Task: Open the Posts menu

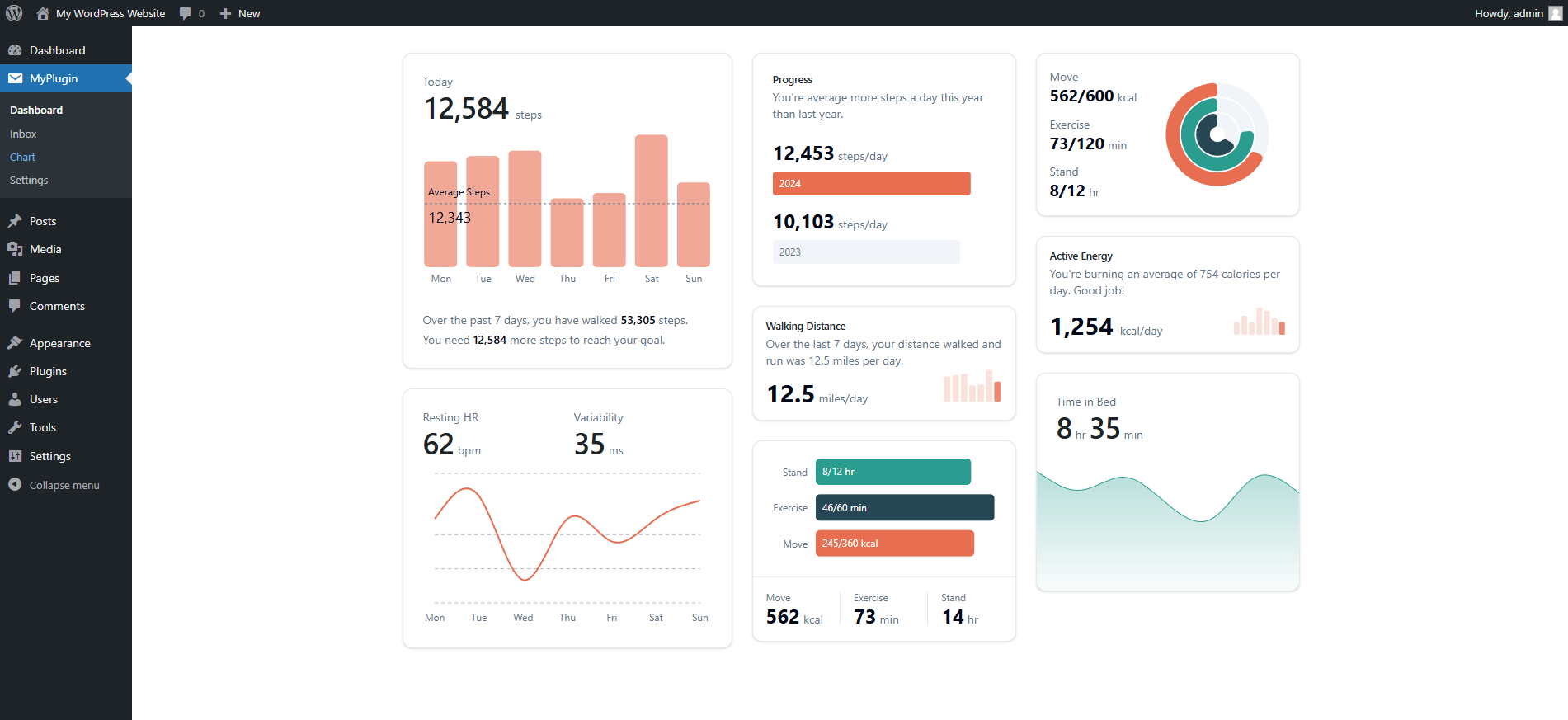Action: click(66, 221)
